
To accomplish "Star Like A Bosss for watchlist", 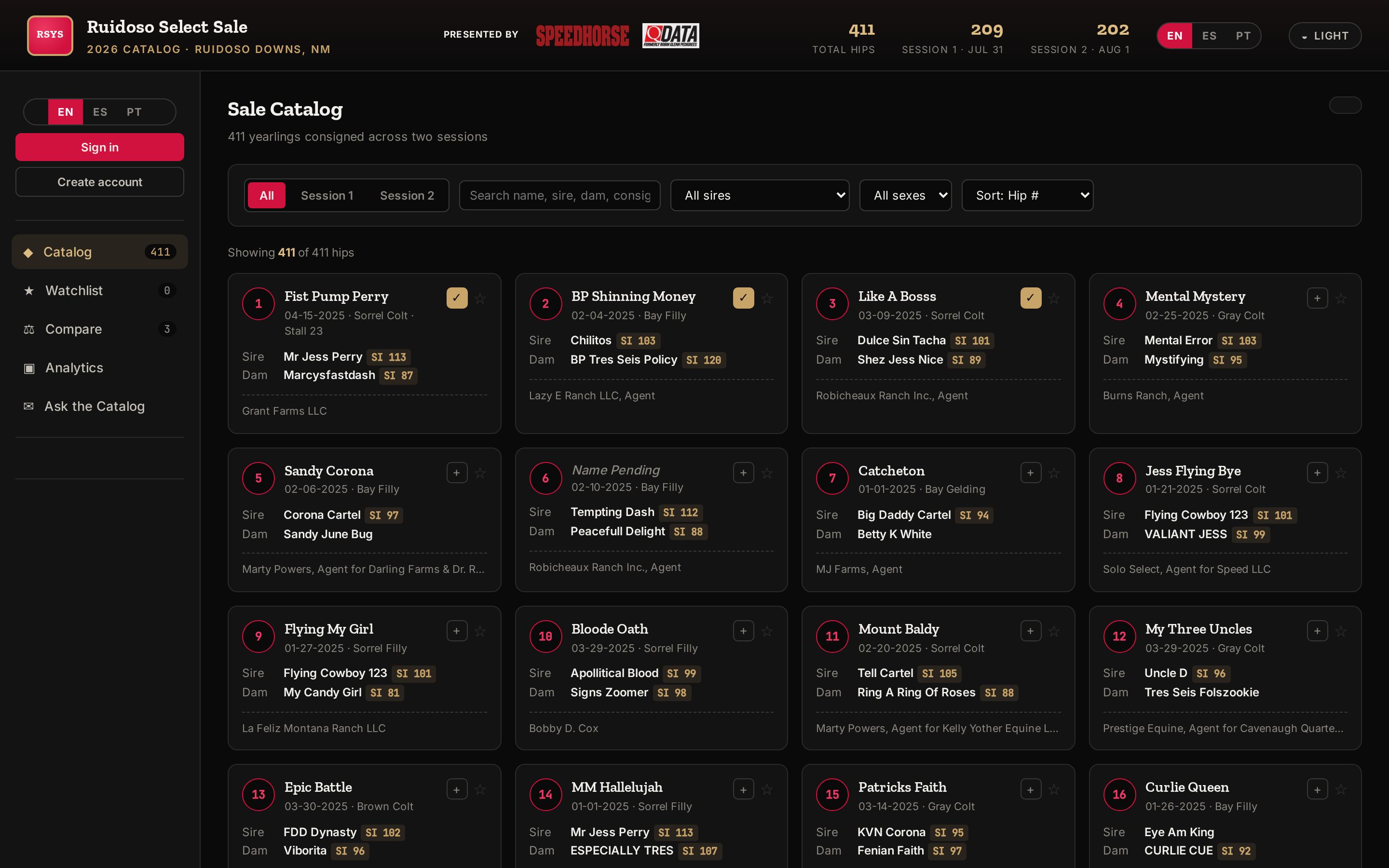I will coord(1054,298).
